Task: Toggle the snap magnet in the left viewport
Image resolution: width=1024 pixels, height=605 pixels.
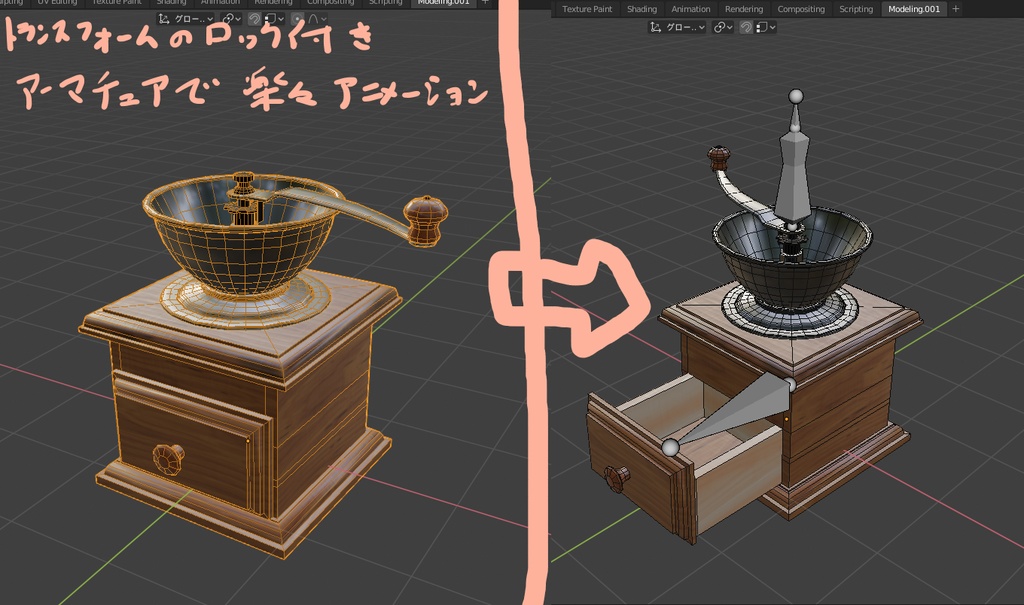Action: point(252,17)
